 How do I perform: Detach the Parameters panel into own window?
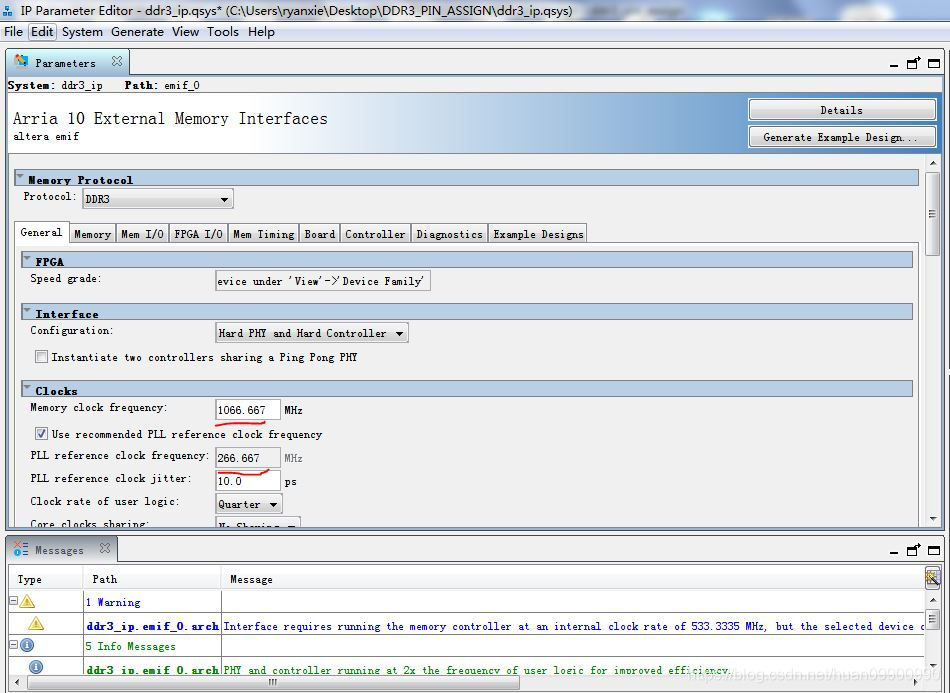[913, 63]
